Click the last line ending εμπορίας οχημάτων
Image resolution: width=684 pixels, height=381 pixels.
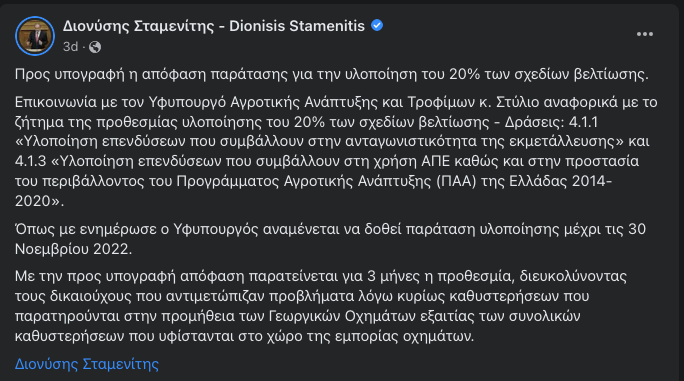tap(244, 336)
